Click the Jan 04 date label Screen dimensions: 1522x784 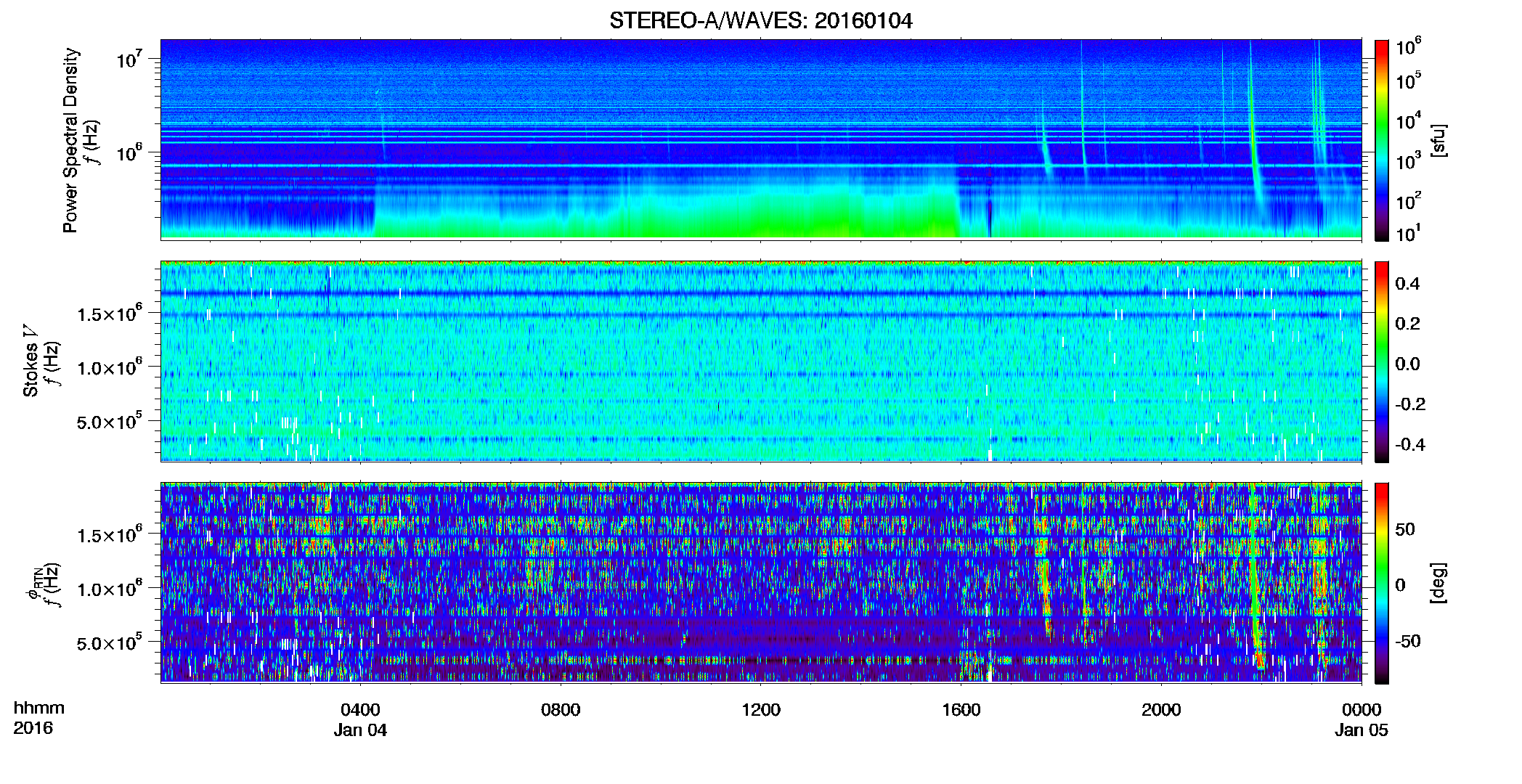[360, 730]
